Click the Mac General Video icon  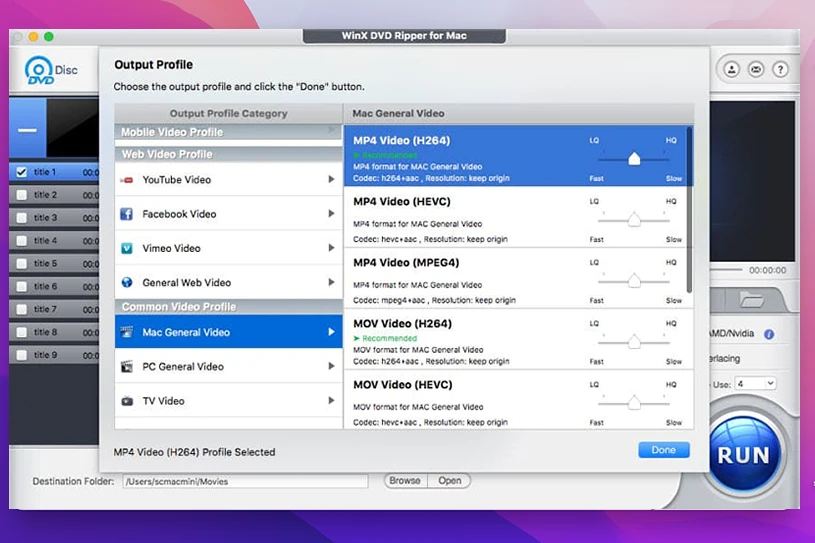[126, 332]
